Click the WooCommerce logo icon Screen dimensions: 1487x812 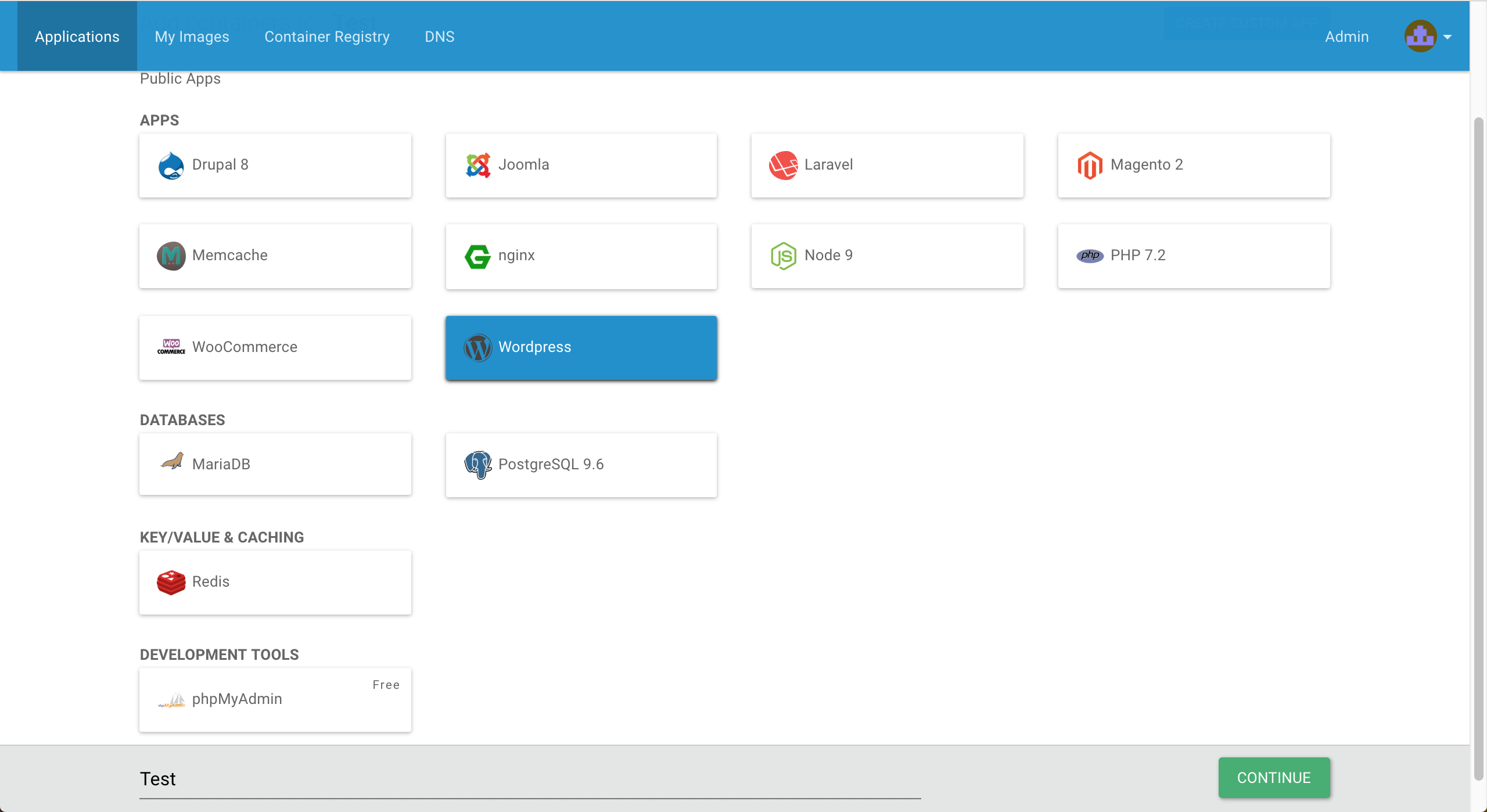point(171,347)
